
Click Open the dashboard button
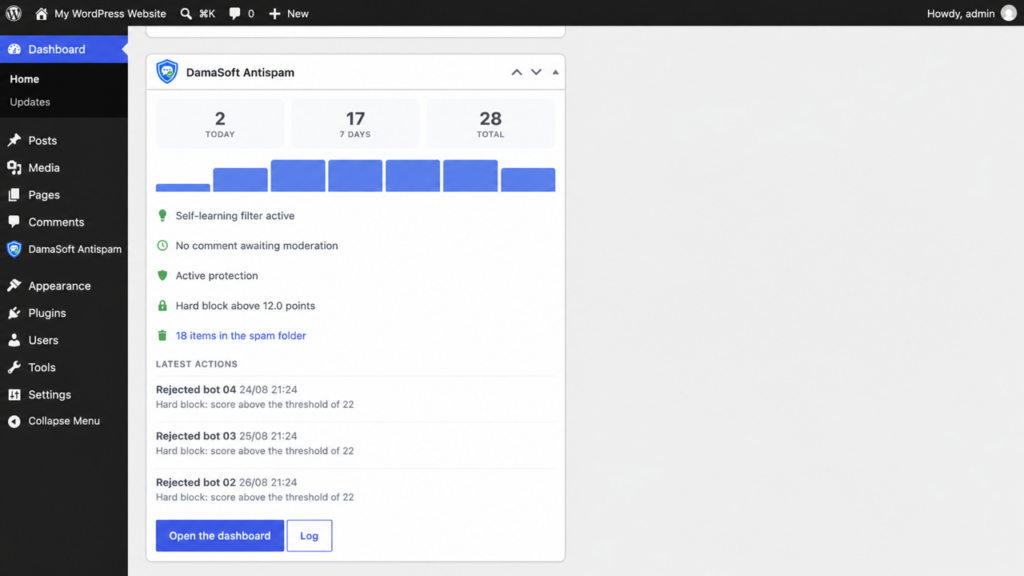pyautogui.click(x=220, y=536)
